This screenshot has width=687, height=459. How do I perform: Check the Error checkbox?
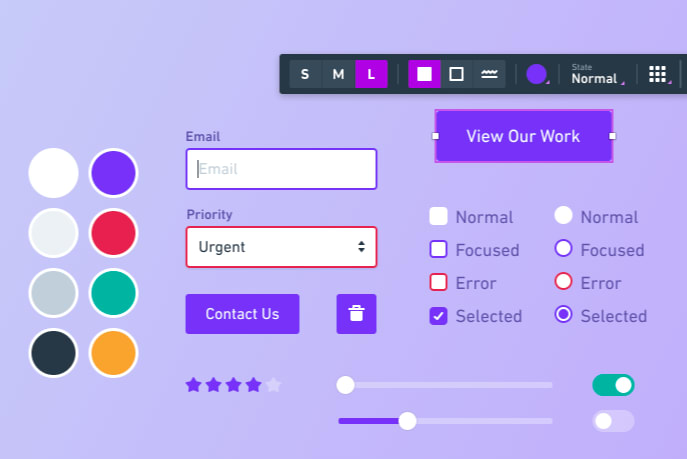click(438, 282)
